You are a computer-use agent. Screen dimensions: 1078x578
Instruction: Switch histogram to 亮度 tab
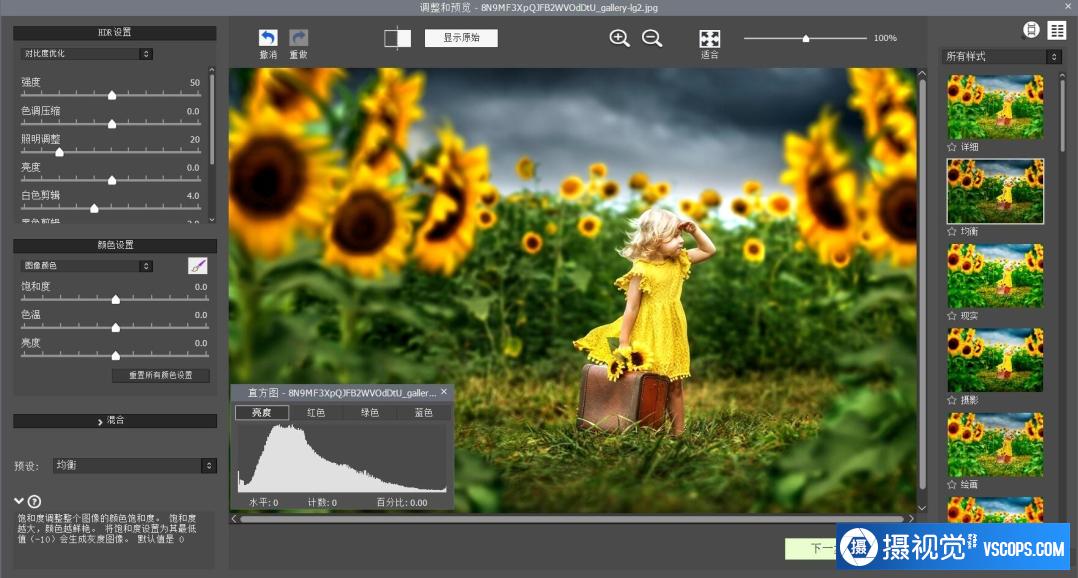click(x=261, y=412)
